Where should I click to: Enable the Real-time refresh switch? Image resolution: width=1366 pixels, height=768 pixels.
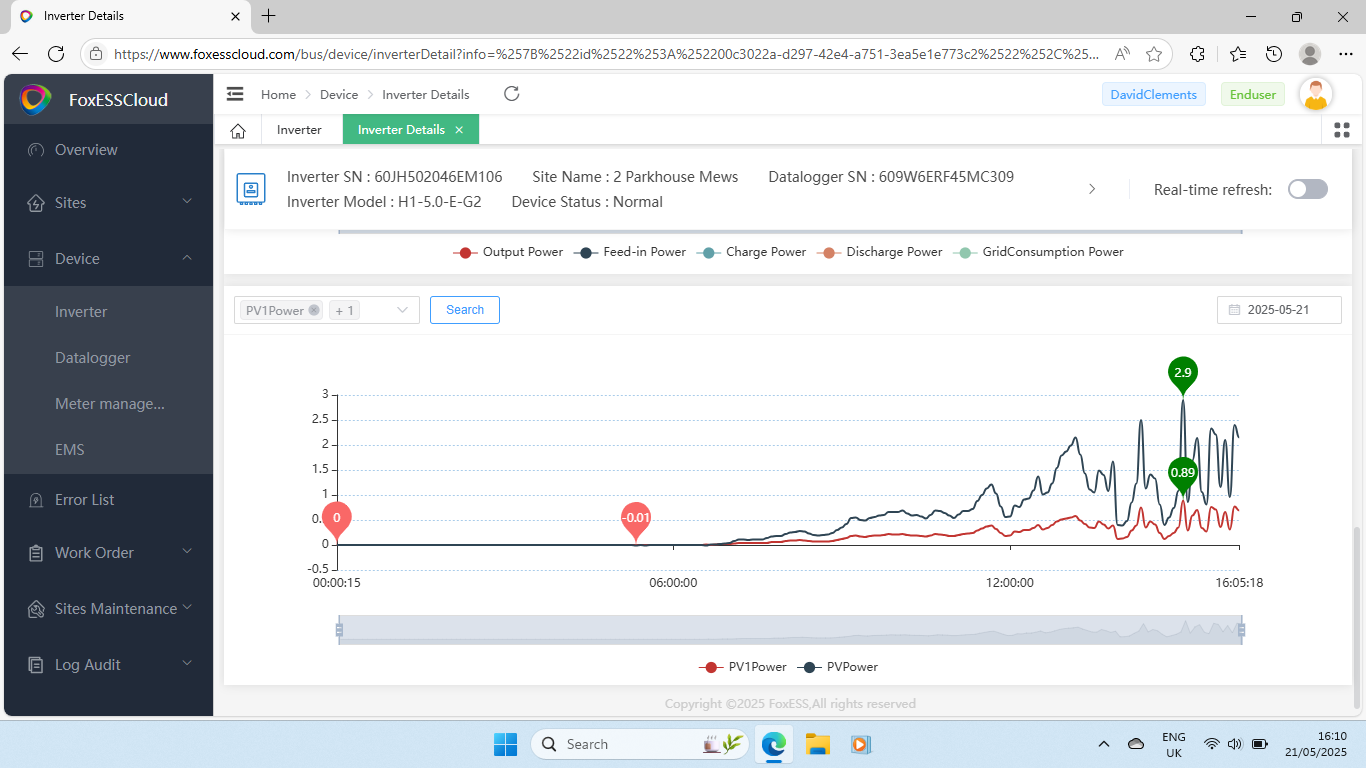pyautogui.click(x=1307, y=189)
